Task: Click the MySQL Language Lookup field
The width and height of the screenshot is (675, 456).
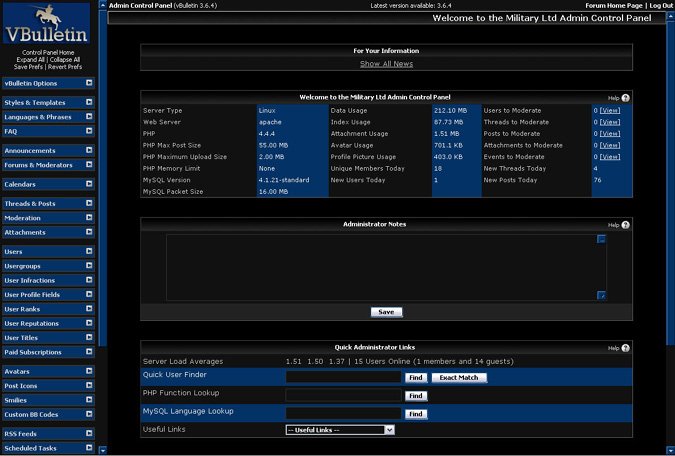Action: pyautogui.click(x=343, y=413)
